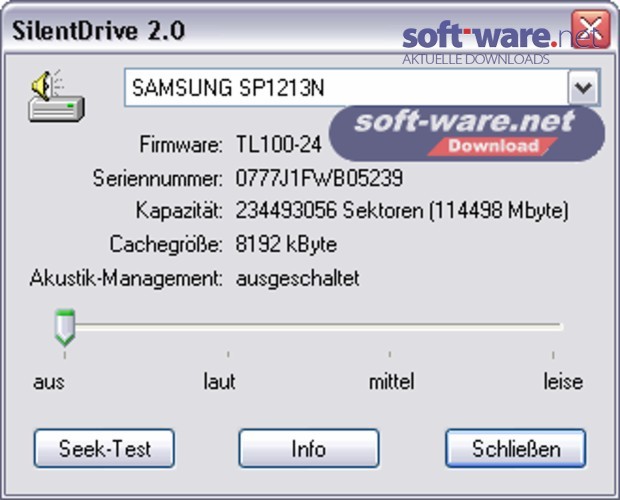Click the Cachegröße label
Screen dimensions: 620x500
click(x=166, y=244)
